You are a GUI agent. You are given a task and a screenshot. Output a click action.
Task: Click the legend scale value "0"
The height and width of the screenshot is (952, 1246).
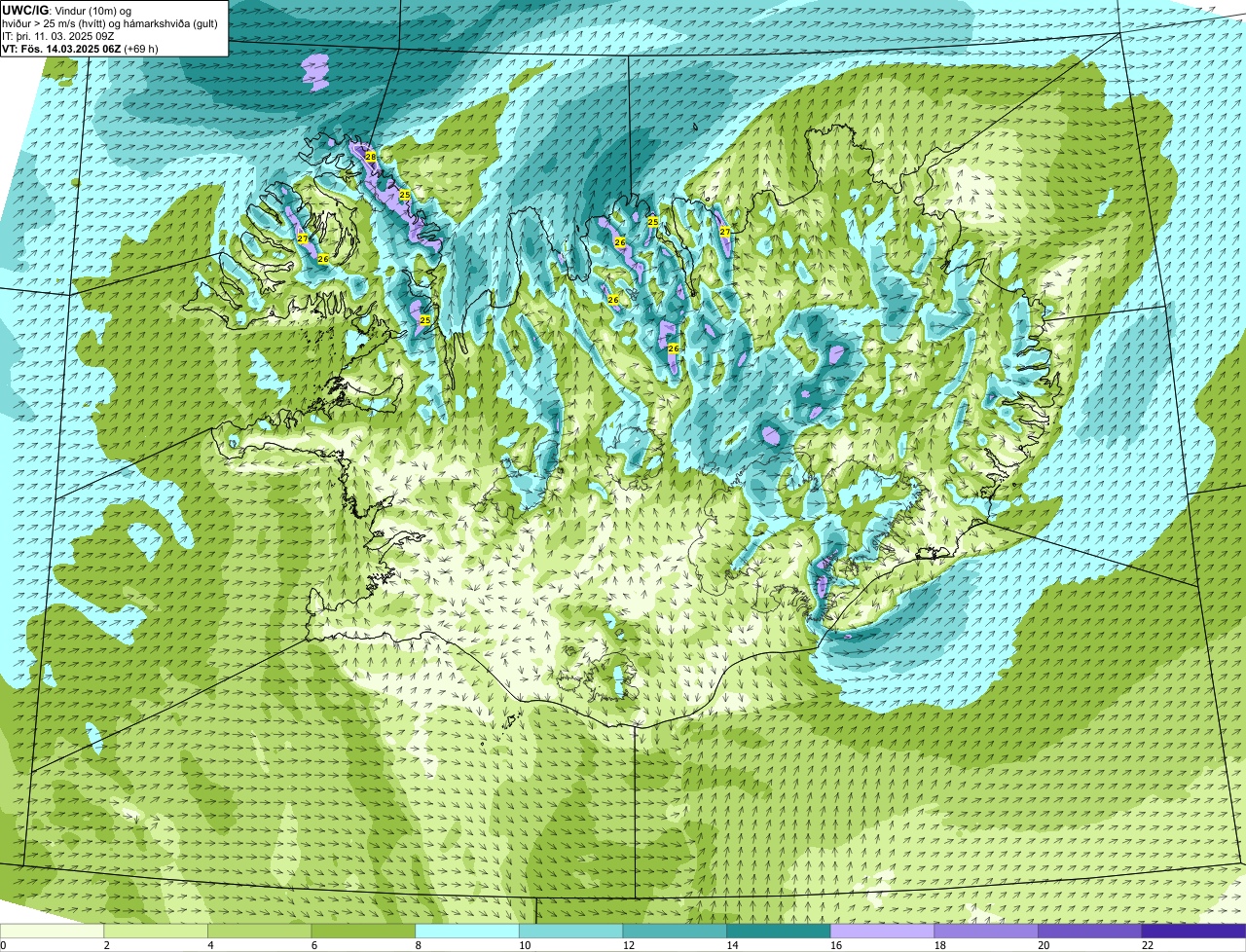tap(3, 945)
